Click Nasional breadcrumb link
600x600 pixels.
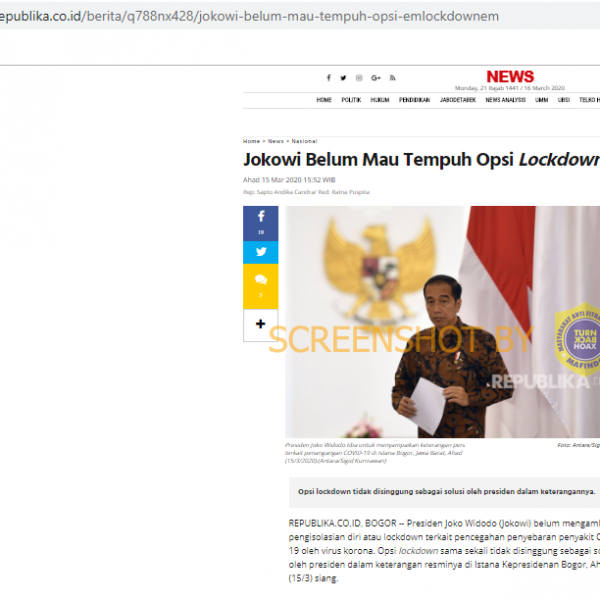(304, 141)
